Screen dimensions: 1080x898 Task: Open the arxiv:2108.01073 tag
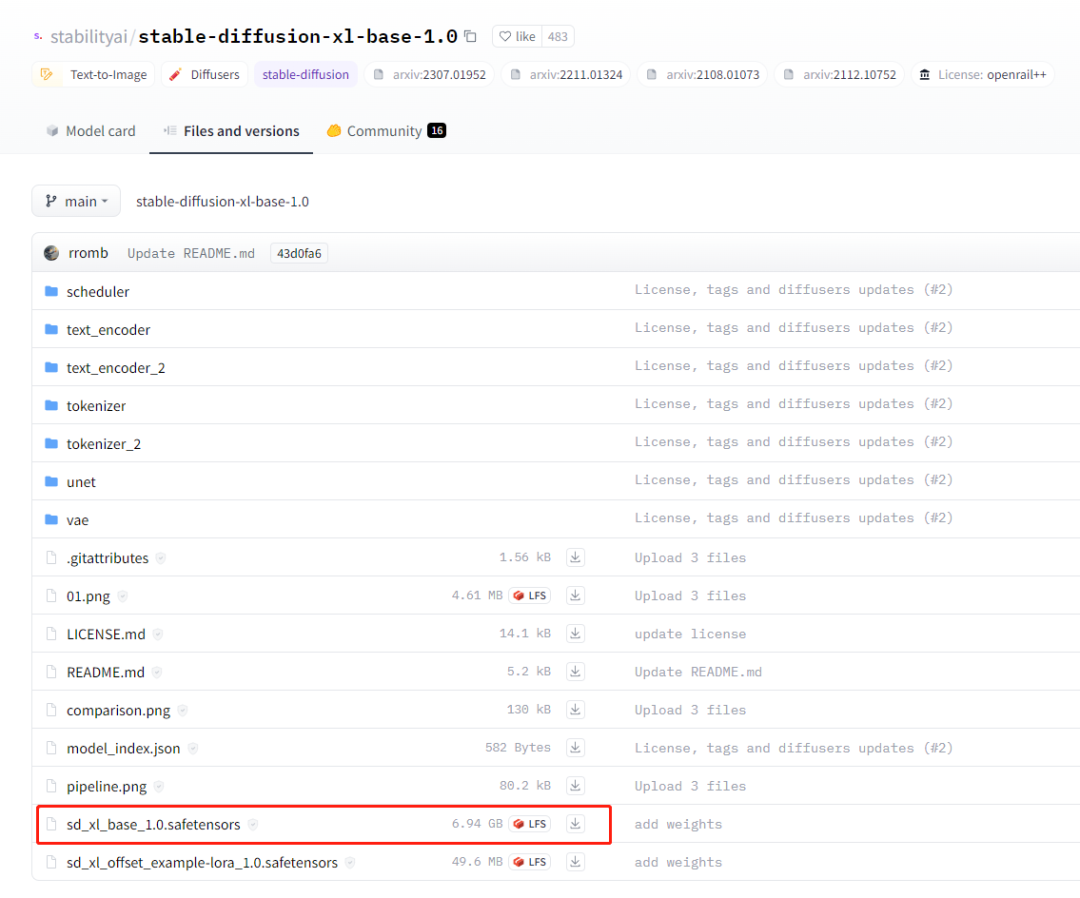pyautogui.click(x=703, y=74)
